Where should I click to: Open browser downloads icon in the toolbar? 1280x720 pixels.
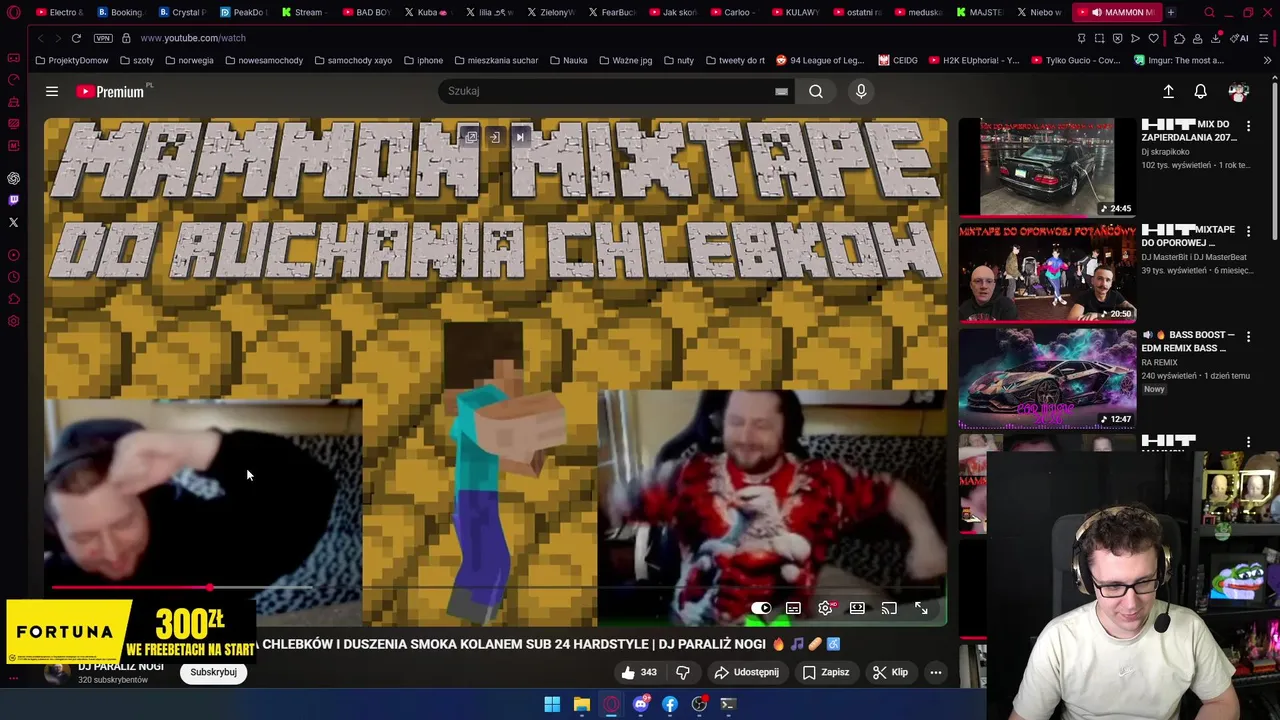[1215, 38]
